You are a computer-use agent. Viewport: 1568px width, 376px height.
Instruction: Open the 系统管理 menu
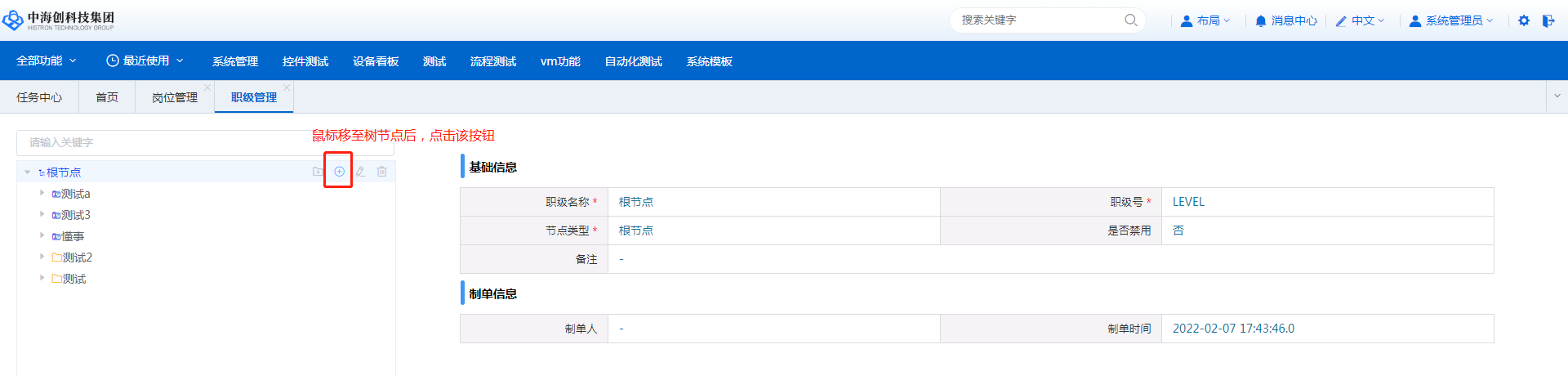235,61
